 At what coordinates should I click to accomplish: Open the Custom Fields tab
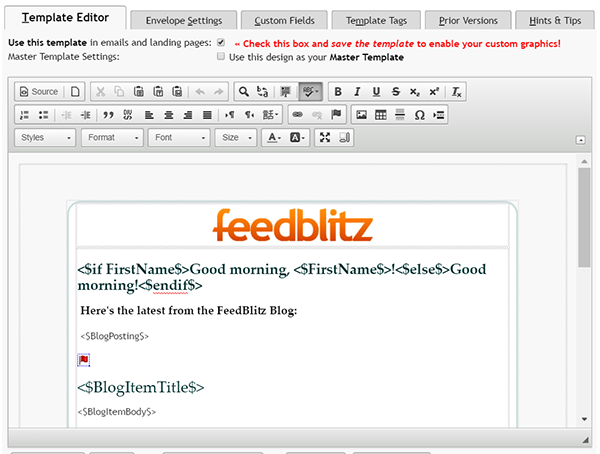click(284, 20)
